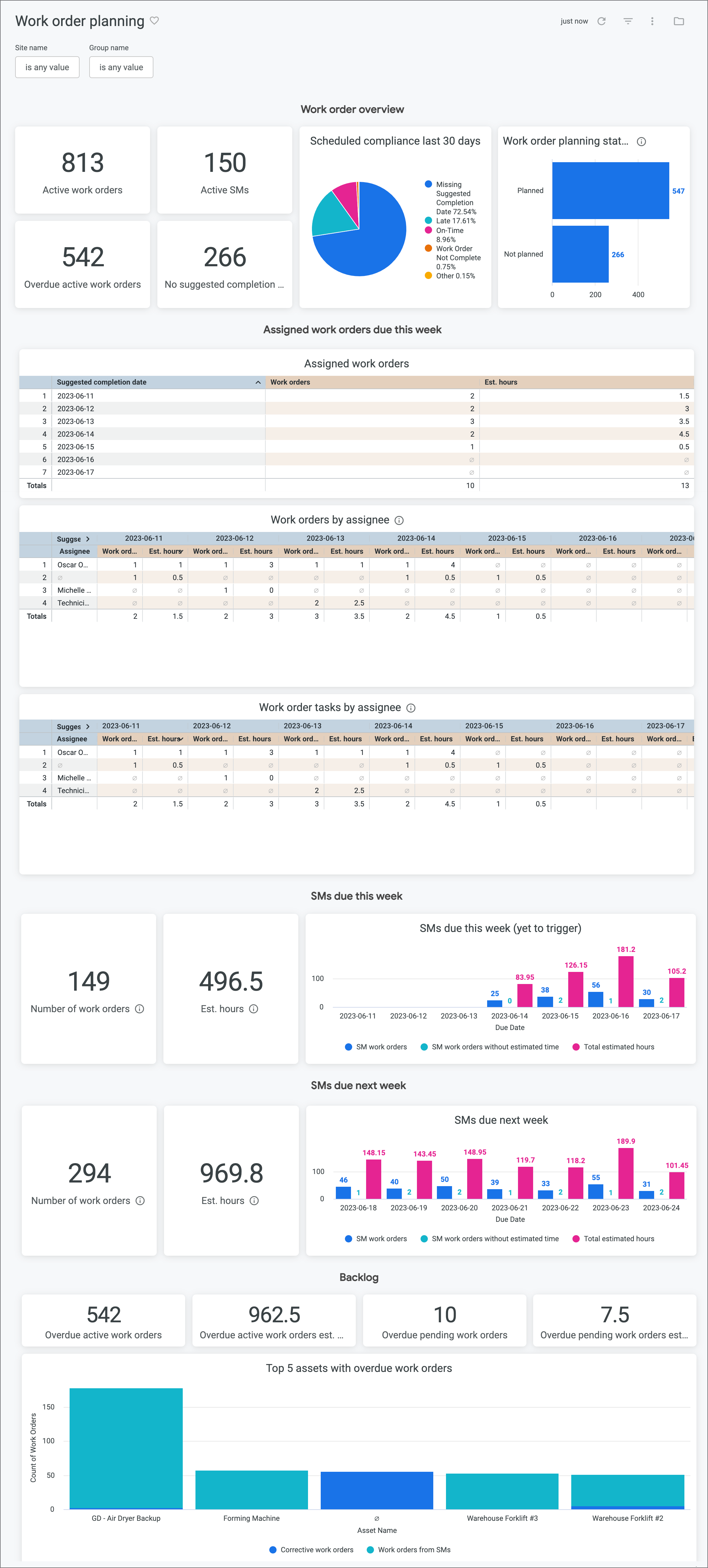Toggle Total estimated hours legend in next week chart
Viewport: 708px width, 1568px height.
click(613, 1239)
